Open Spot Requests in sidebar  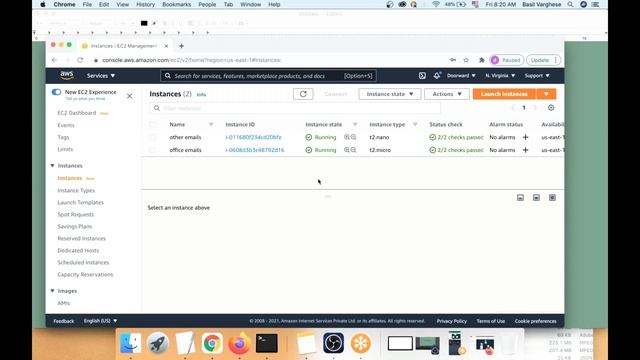(x=76, y=215)
